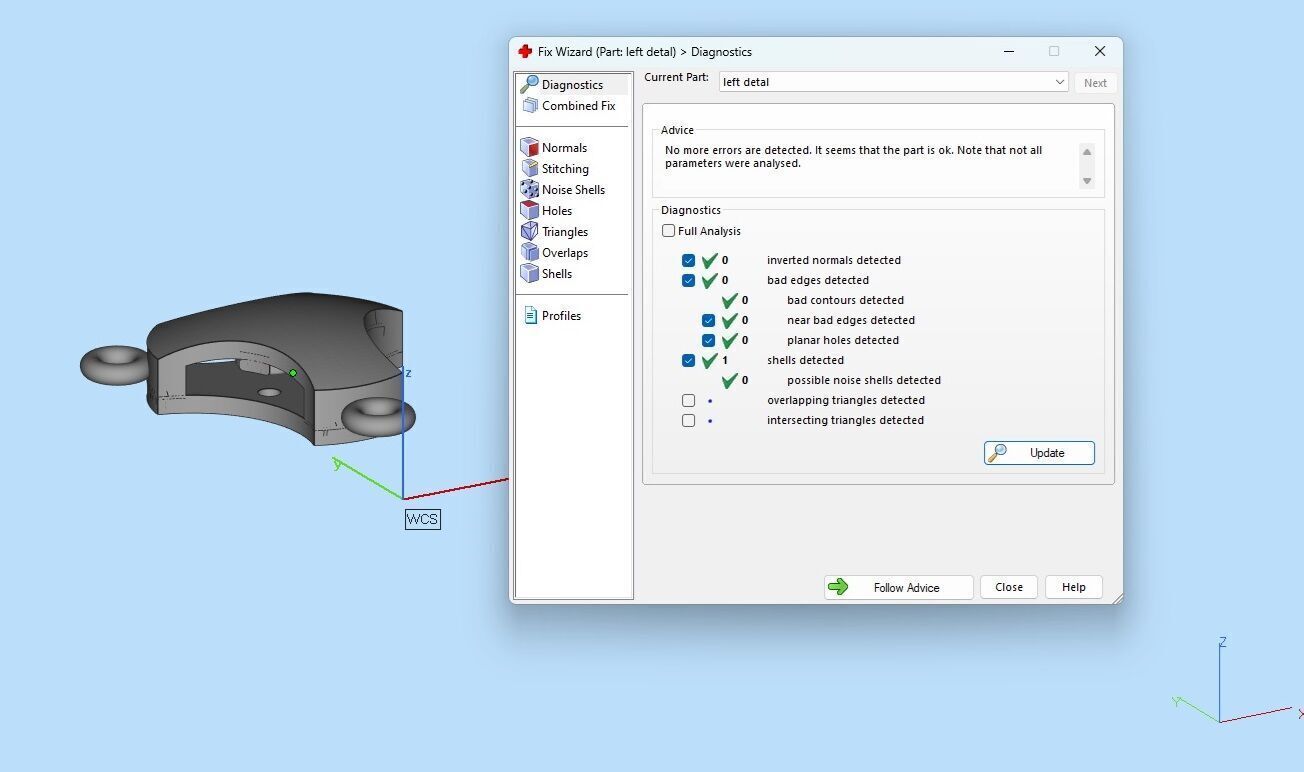Click the Holes cube icon
Viewport: 1304px width, 772px height.
pyautogui.click(x=530, y=210)
